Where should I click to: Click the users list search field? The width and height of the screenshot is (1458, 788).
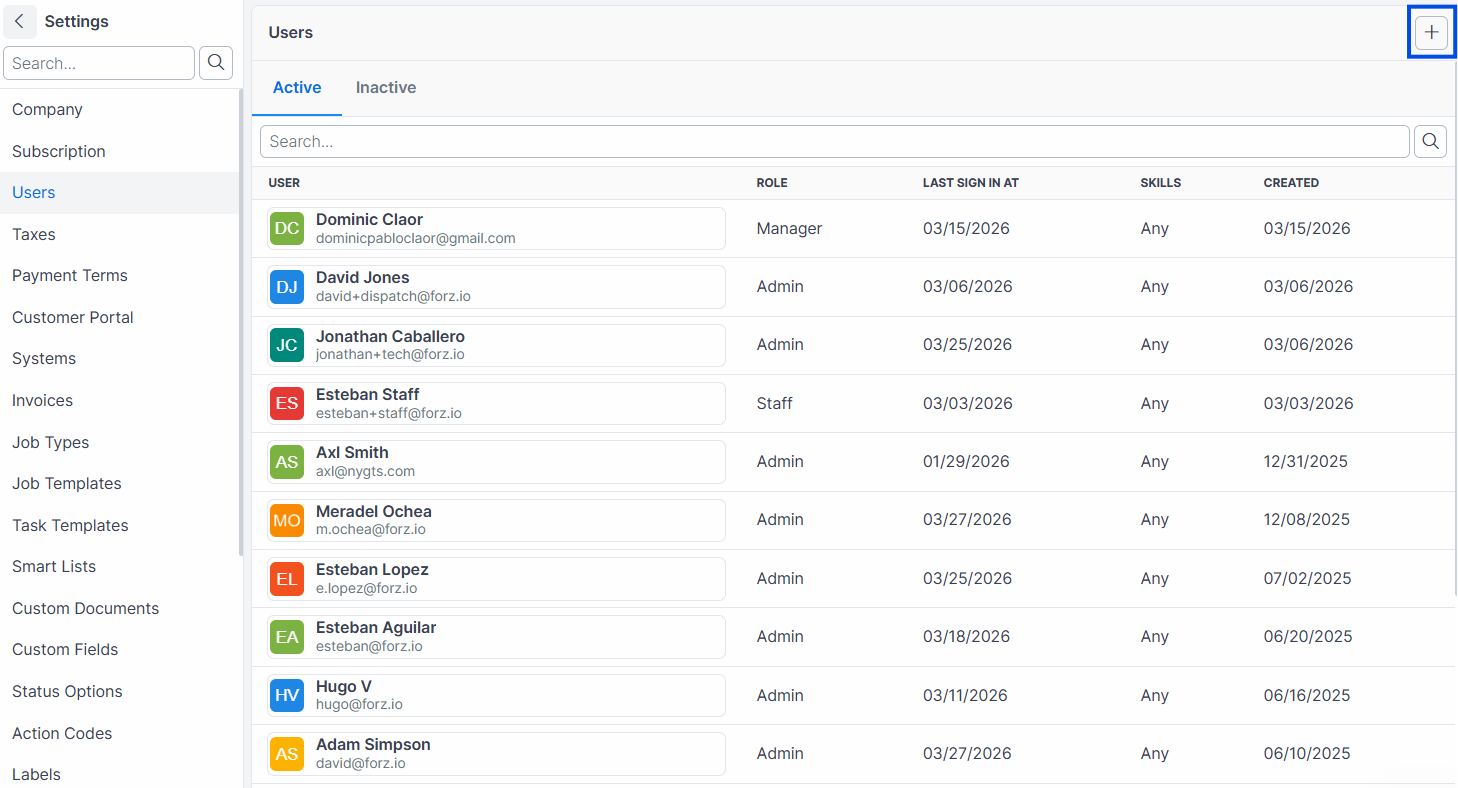tap(835, 141)
